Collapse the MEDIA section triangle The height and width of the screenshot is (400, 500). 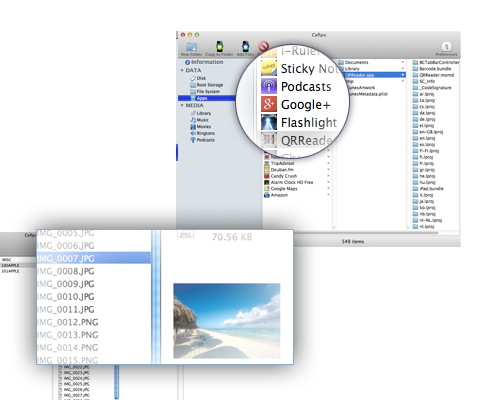point(182,105)
